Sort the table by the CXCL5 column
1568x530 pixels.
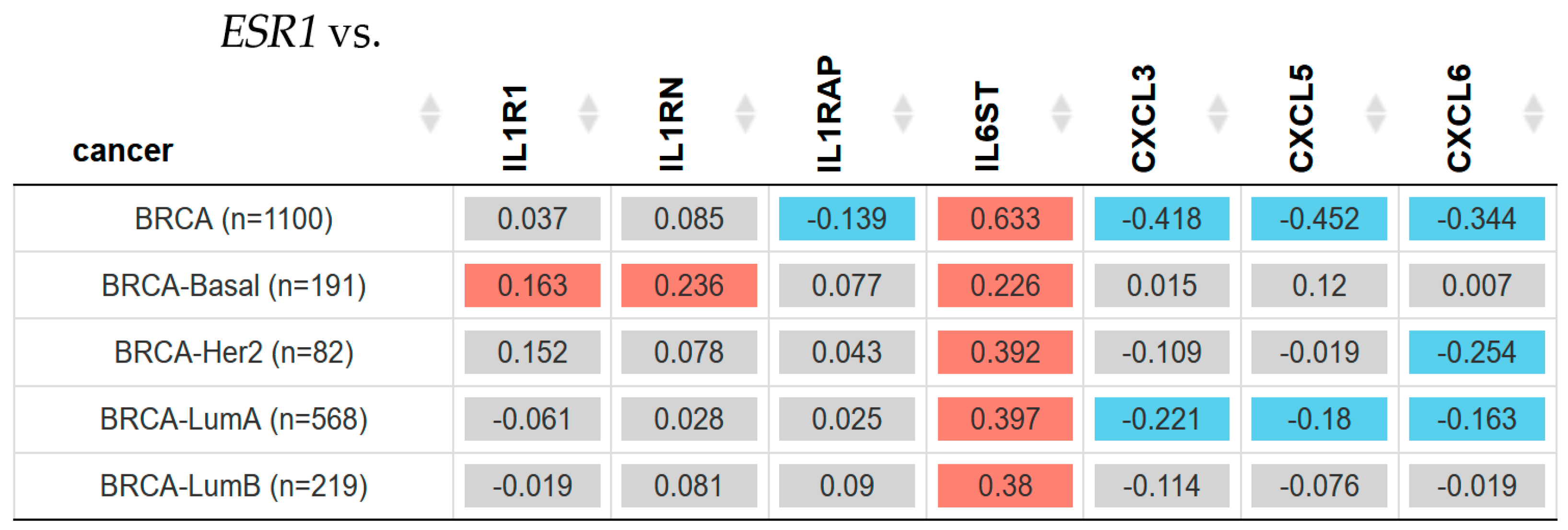click(1376, 114)
